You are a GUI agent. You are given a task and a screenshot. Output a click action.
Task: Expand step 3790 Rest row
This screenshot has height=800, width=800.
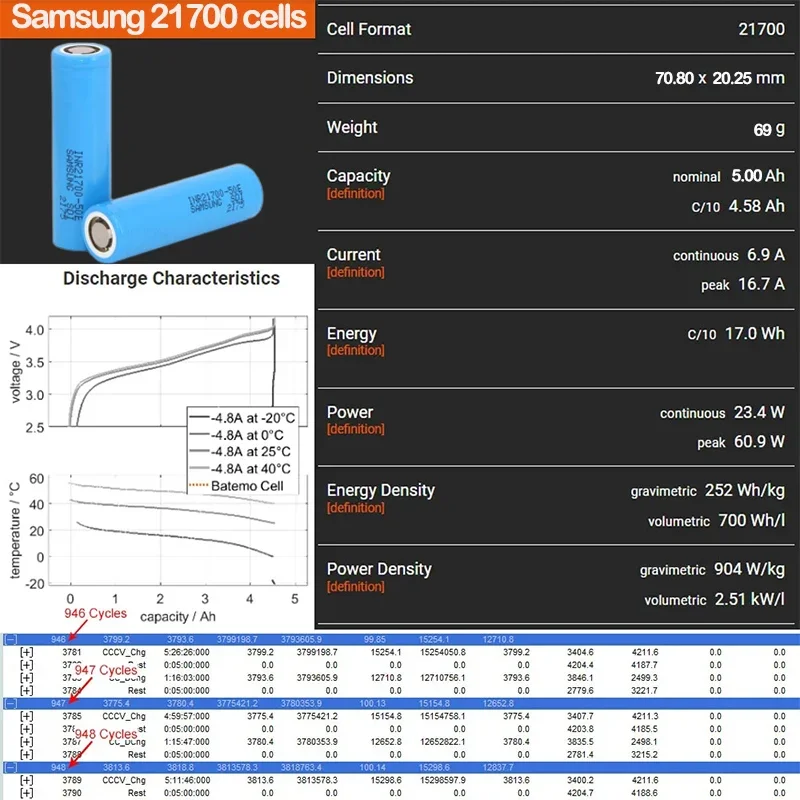[27, 793]
